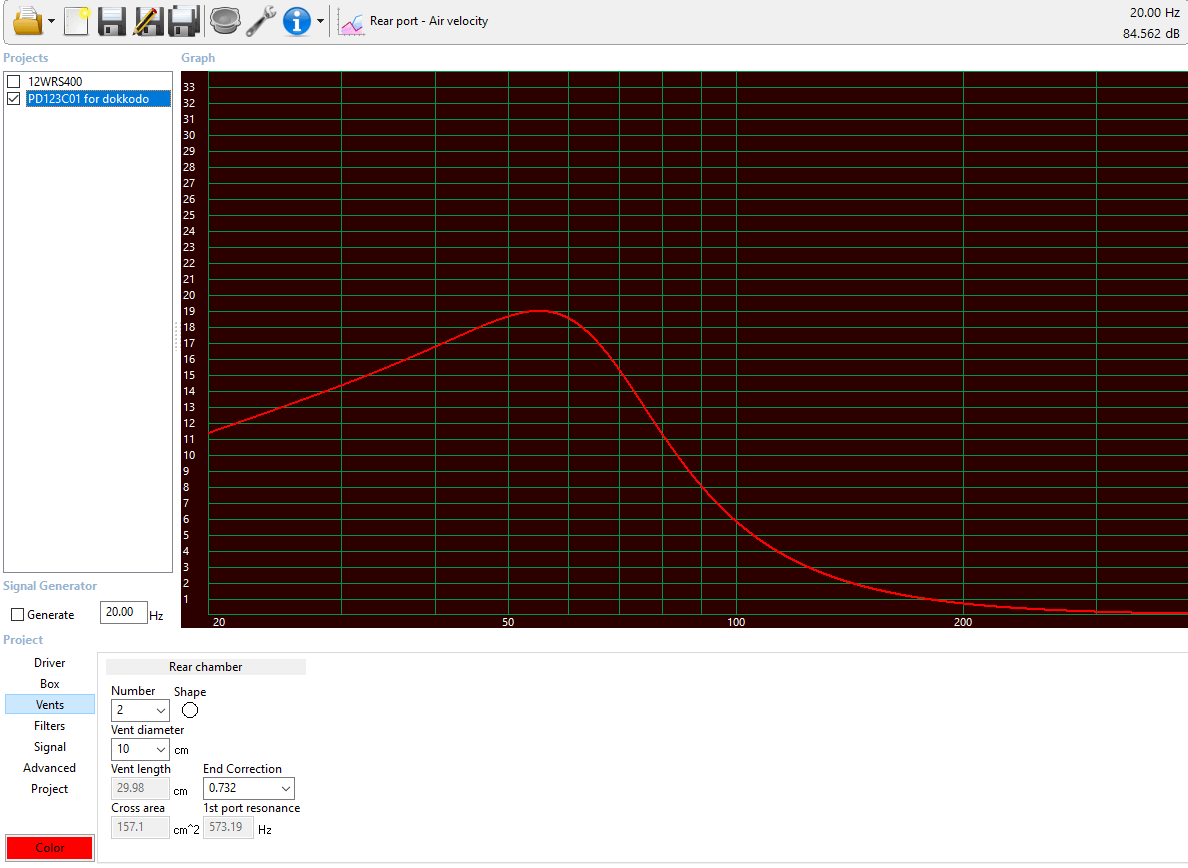The height and width of the screenshot is (868, 1188).
Task: Open the Signal tab
Action: [x=50, y=747]
